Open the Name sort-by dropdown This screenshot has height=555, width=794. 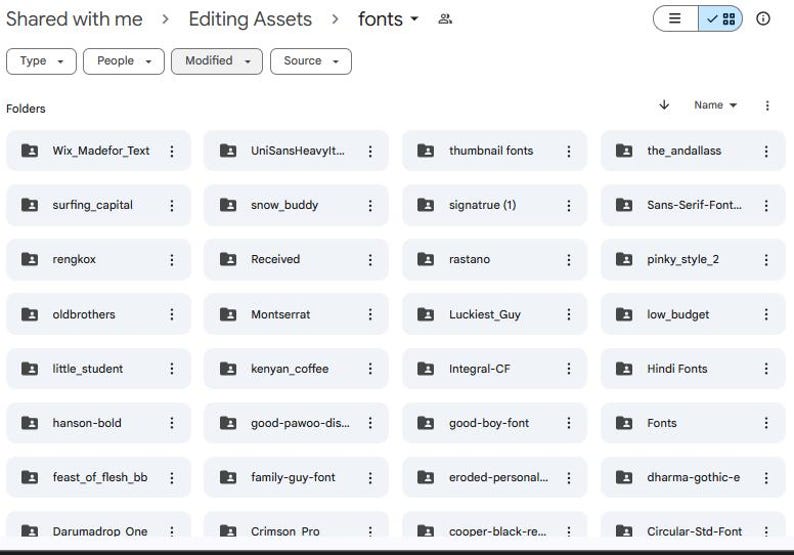click(x=715, y=105)
